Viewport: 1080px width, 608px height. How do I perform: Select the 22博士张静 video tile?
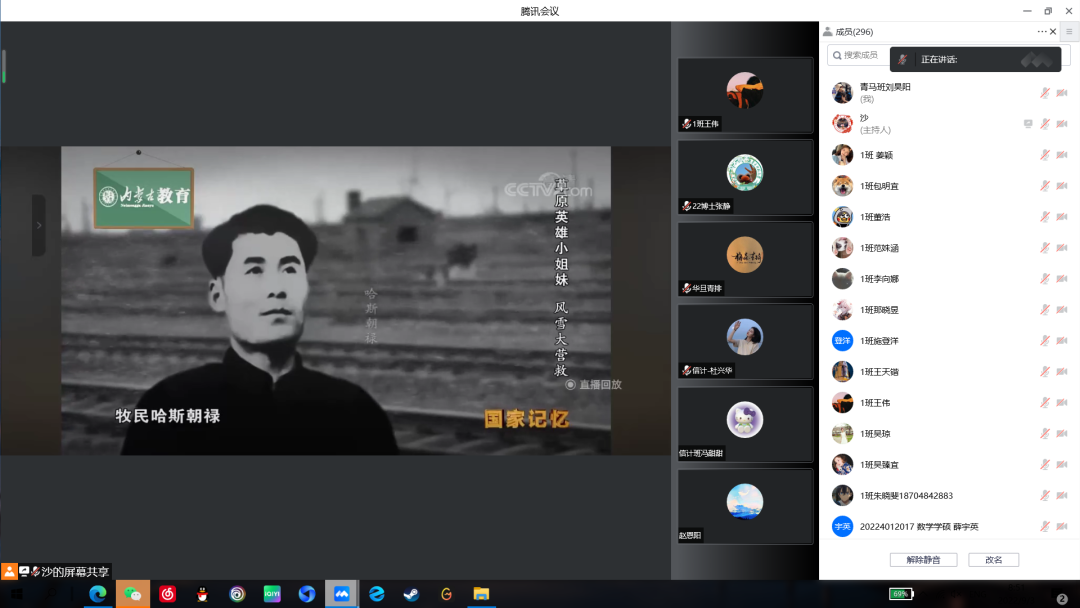(745, 177)
